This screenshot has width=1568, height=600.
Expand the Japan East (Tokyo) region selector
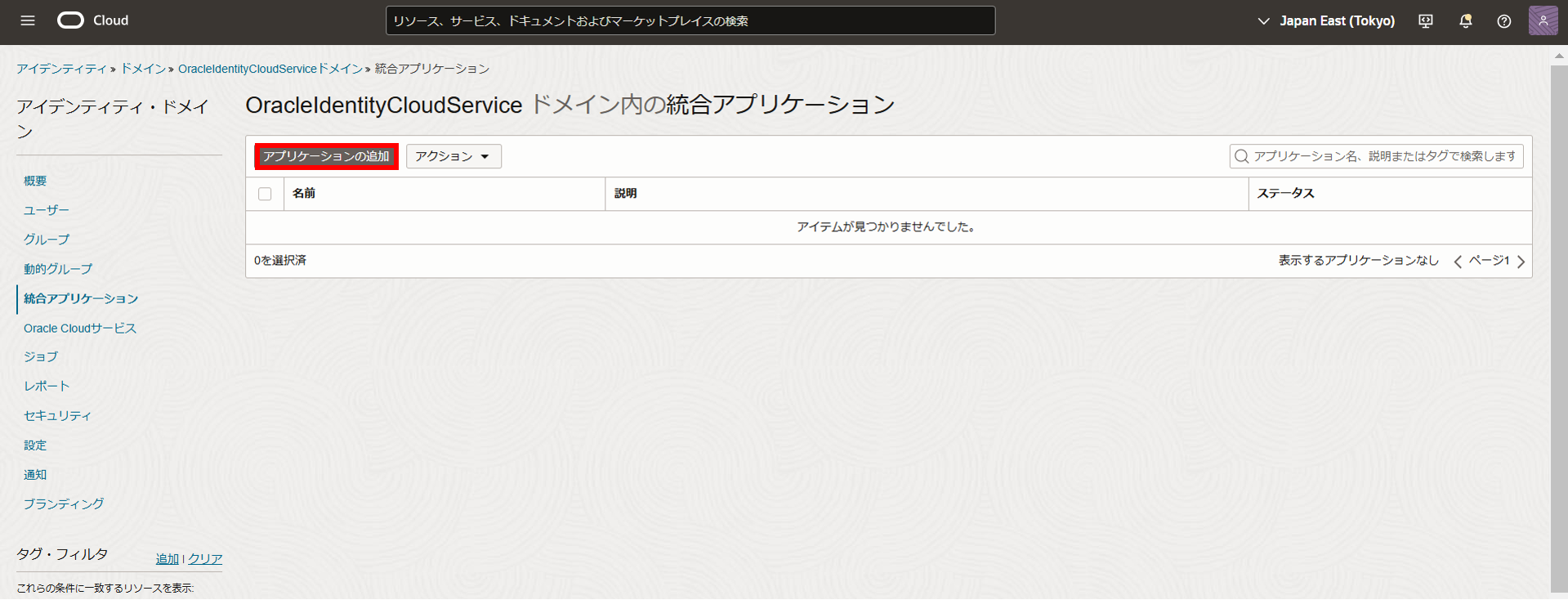pyautogui.click(x=1325, y=21)
